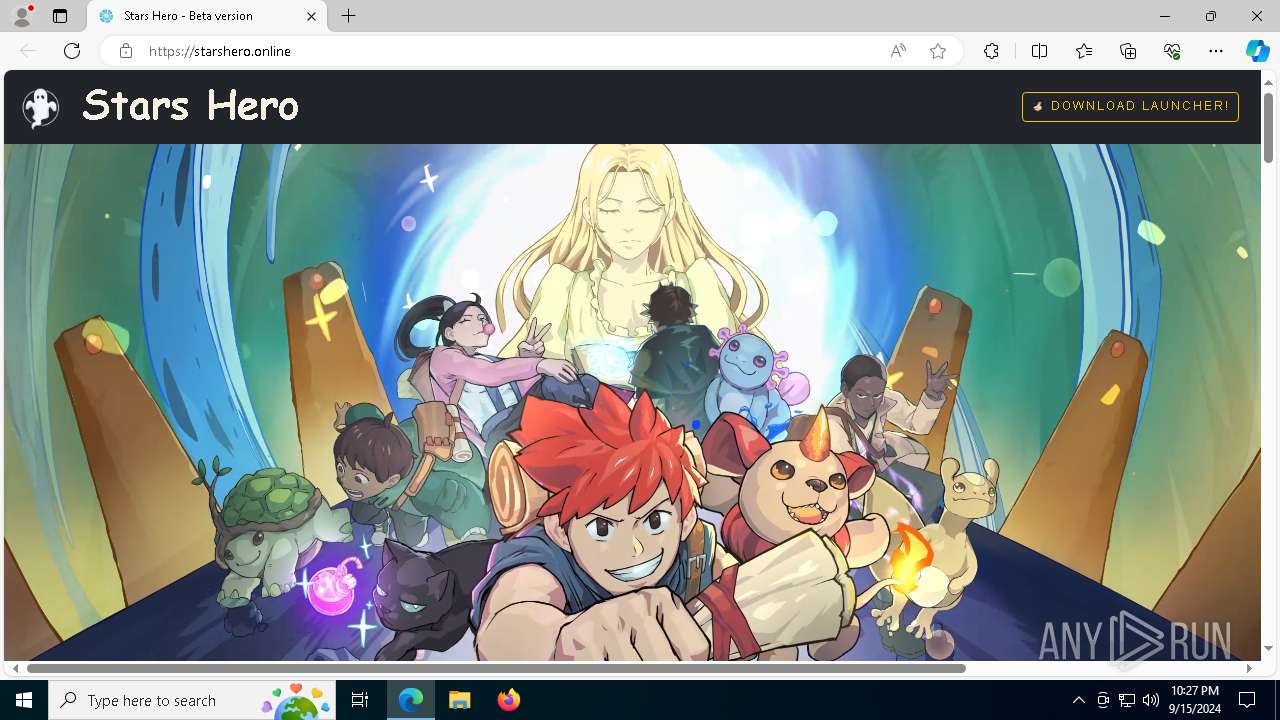
Task: Open the Stars Hero site title link
Action: [190, 105]
